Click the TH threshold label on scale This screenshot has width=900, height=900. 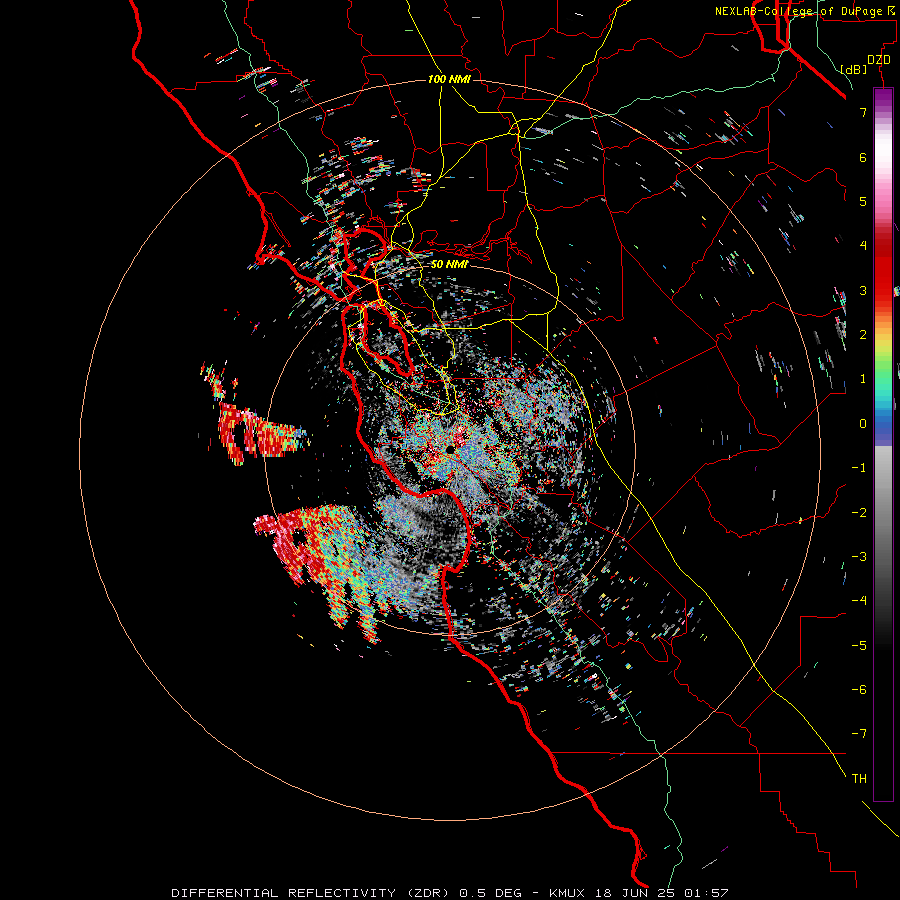tap(859, 779)
